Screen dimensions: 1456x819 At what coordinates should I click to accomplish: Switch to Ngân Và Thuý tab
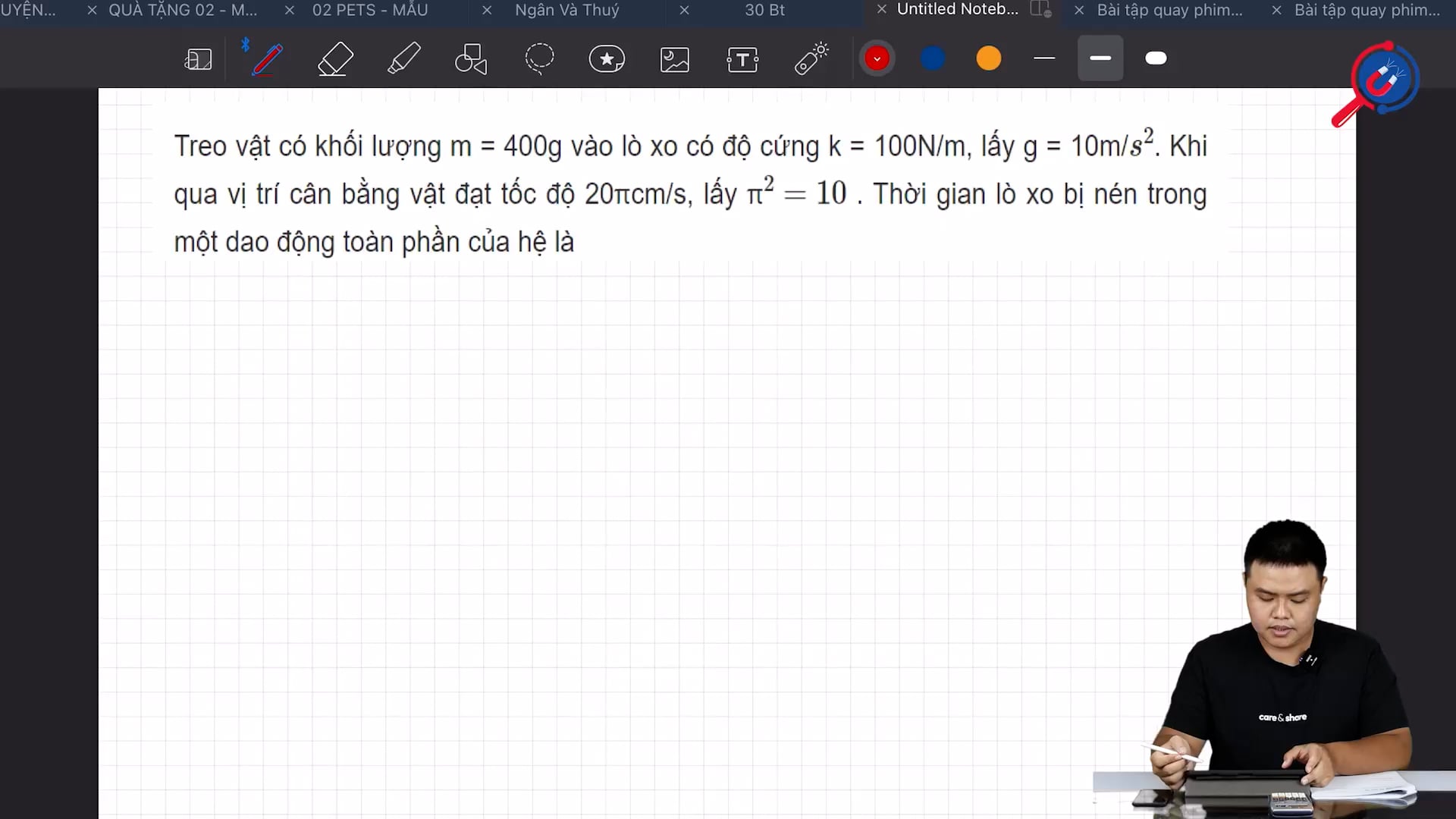pyautogui.click(x=566, y=10)
